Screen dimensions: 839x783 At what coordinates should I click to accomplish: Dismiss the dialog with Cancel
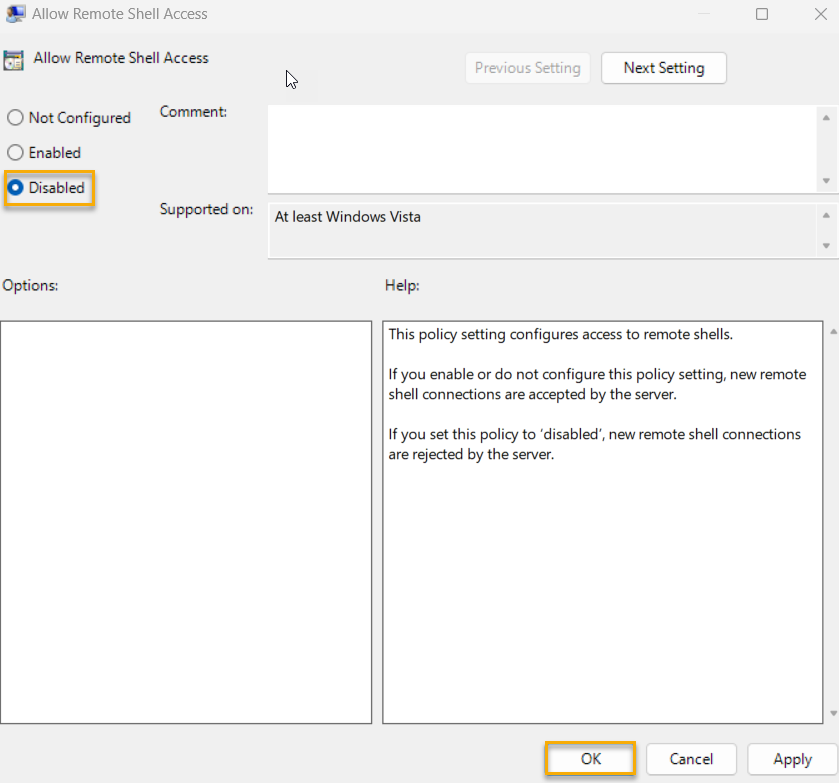pos(691,759)
